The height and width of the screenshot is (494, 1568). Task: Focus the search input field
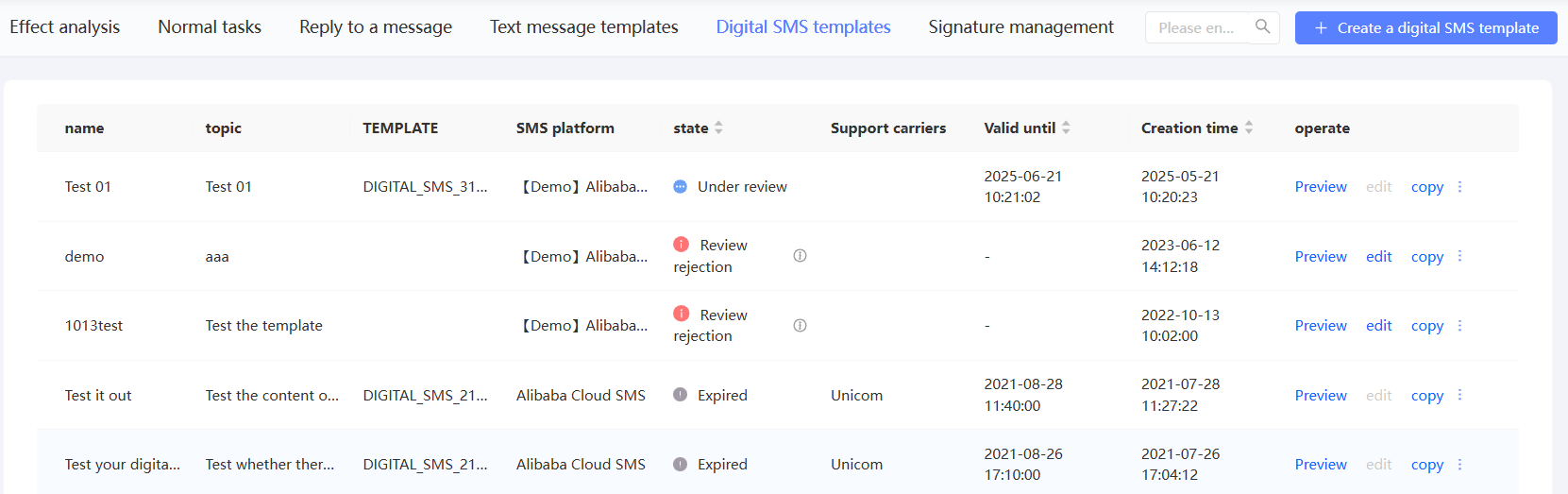1197,27
